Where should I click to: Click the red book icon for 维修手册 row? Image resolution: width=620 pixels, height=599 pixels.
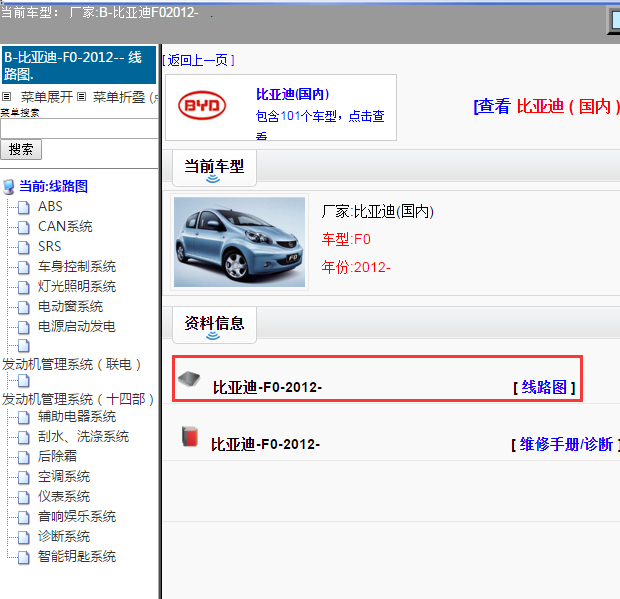(190, 436)
